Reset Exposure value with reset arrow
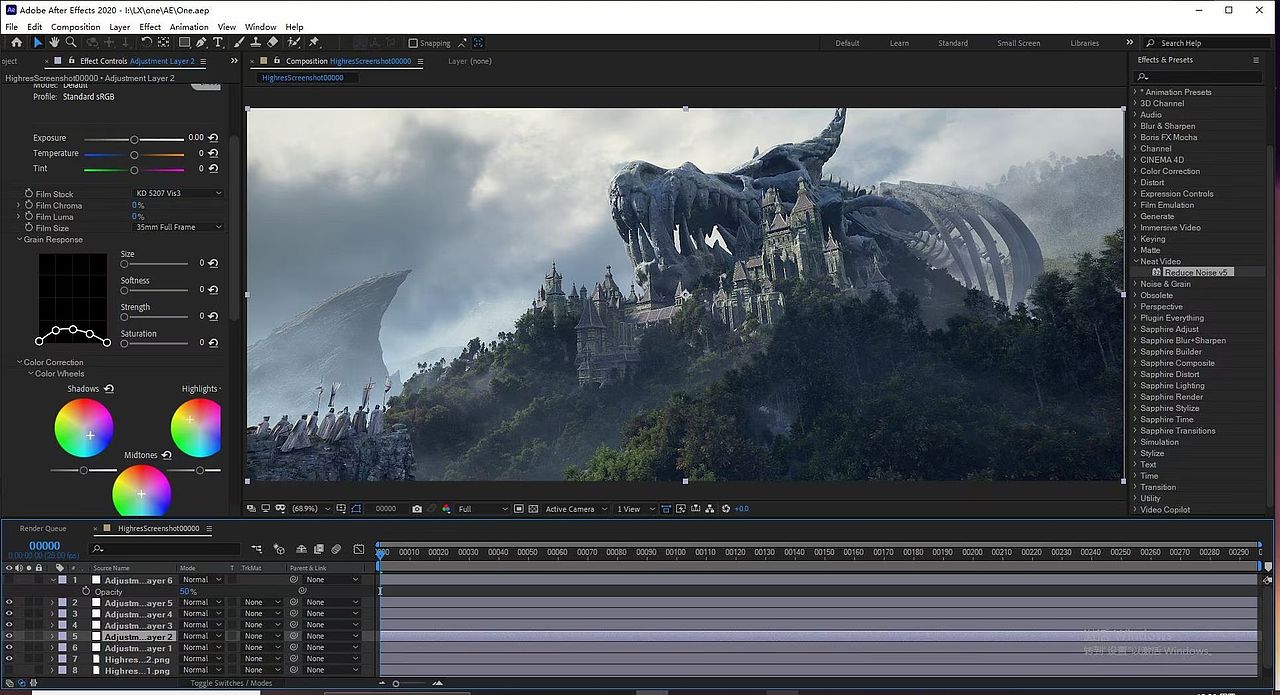This screenshot has width=1280, height=695. pyautogui.click(x=213, y=138)
